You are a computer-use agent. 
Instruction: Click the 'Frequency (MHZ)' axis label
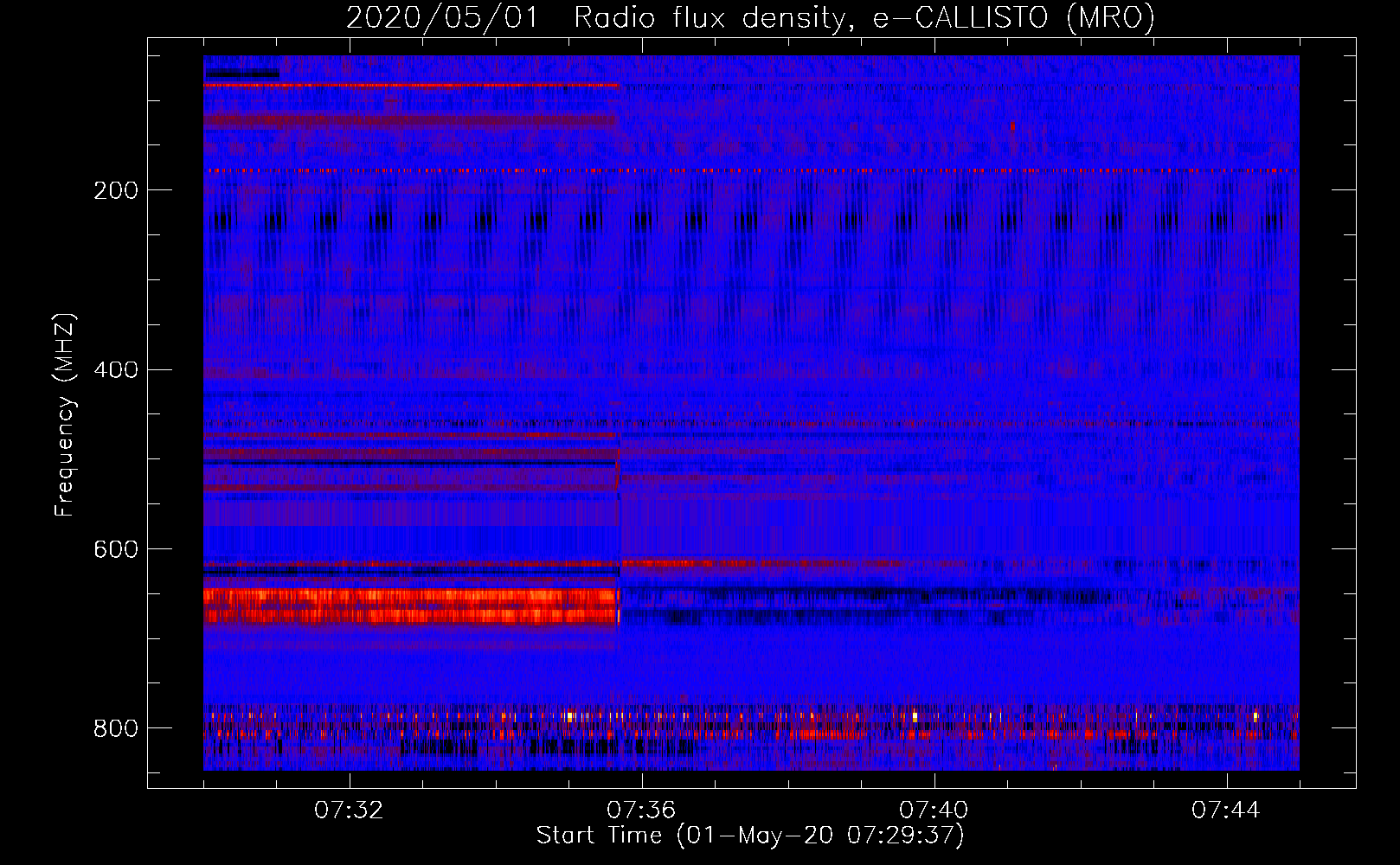pos(65,414)
